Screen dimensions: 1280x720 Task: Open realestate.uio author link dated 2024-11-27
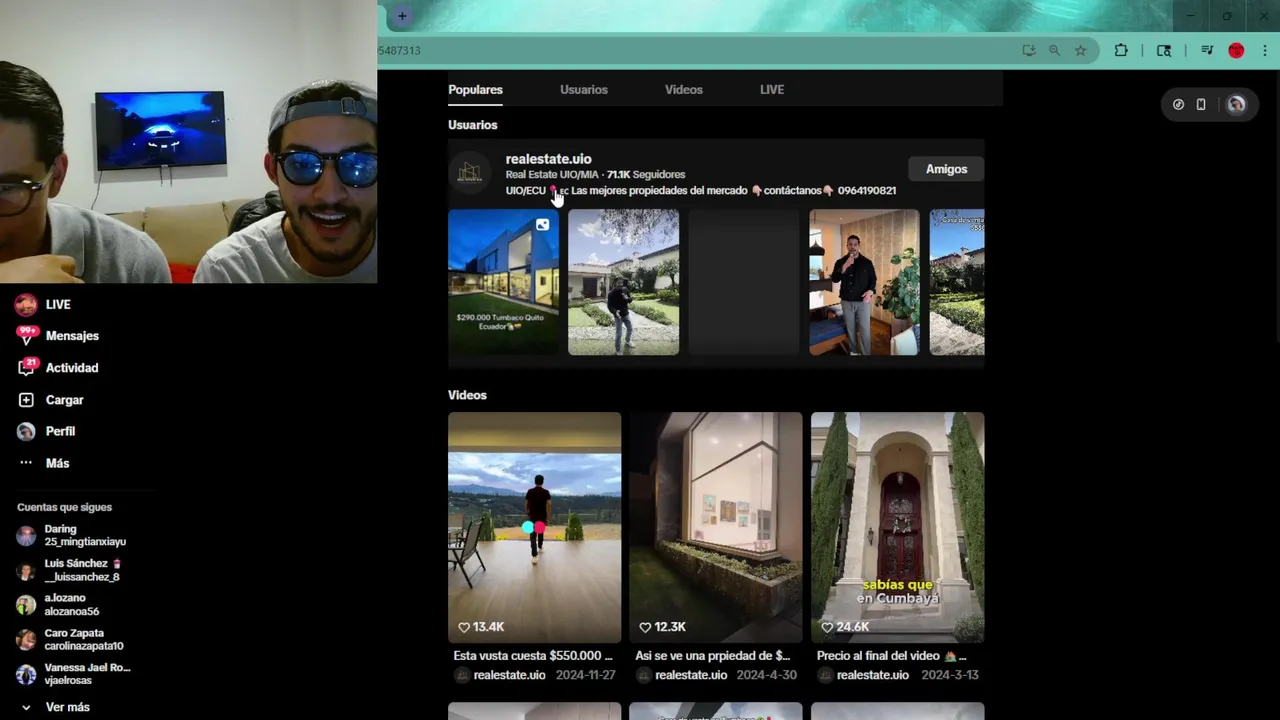pos(509,675)
